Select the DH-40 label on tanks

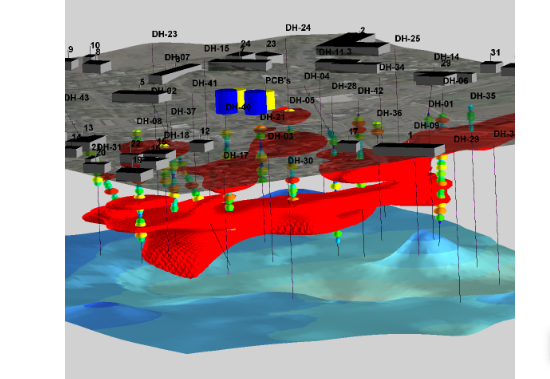(238, 107)
